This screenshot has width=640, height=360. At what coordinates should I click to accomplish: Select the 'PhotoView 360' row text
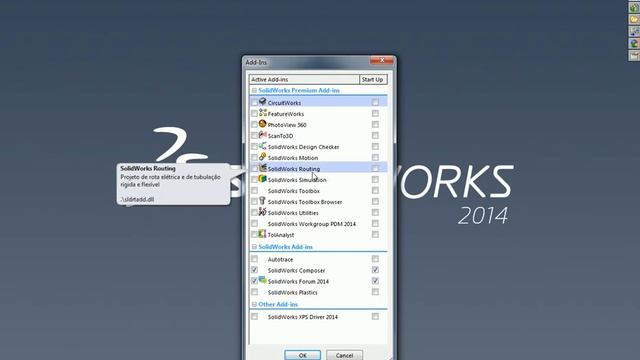[x=287, y=125]
